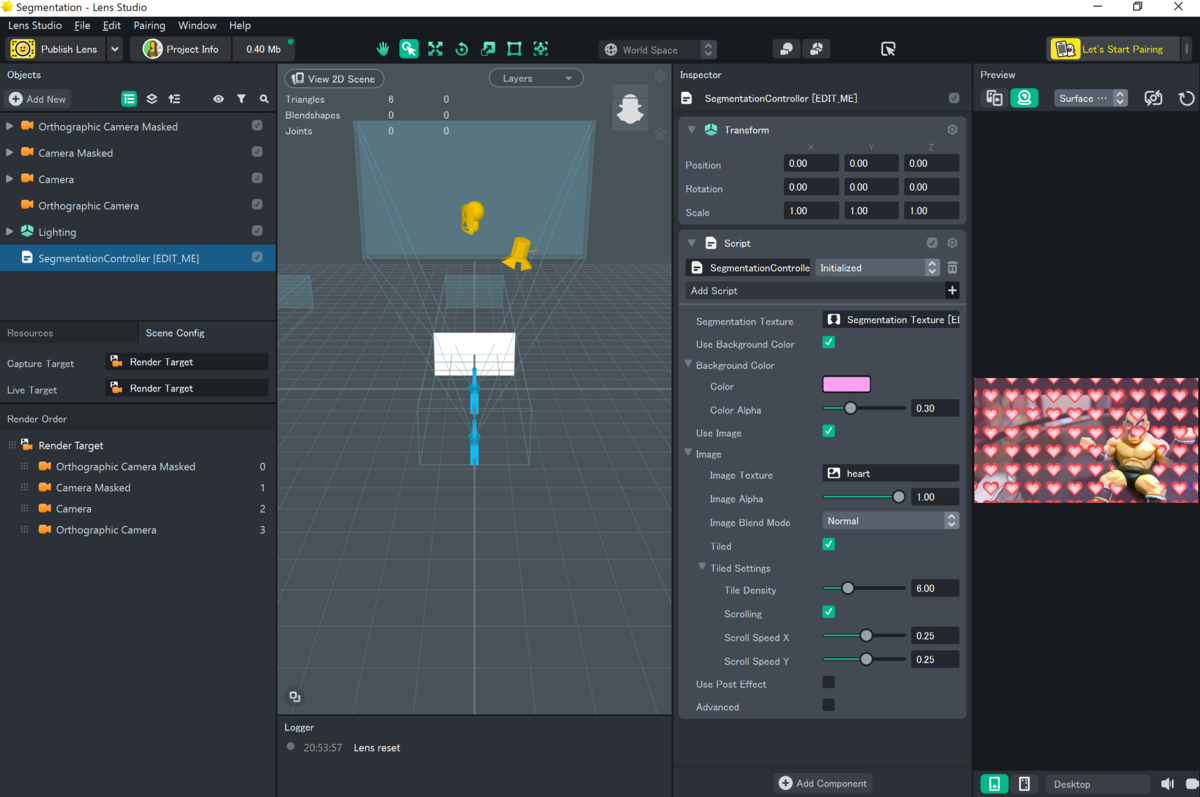Viewport: 1200px width, 797px height.
Task: Uncheck Use Background Color
Action: pyautogui.click(x=828, y=343)
